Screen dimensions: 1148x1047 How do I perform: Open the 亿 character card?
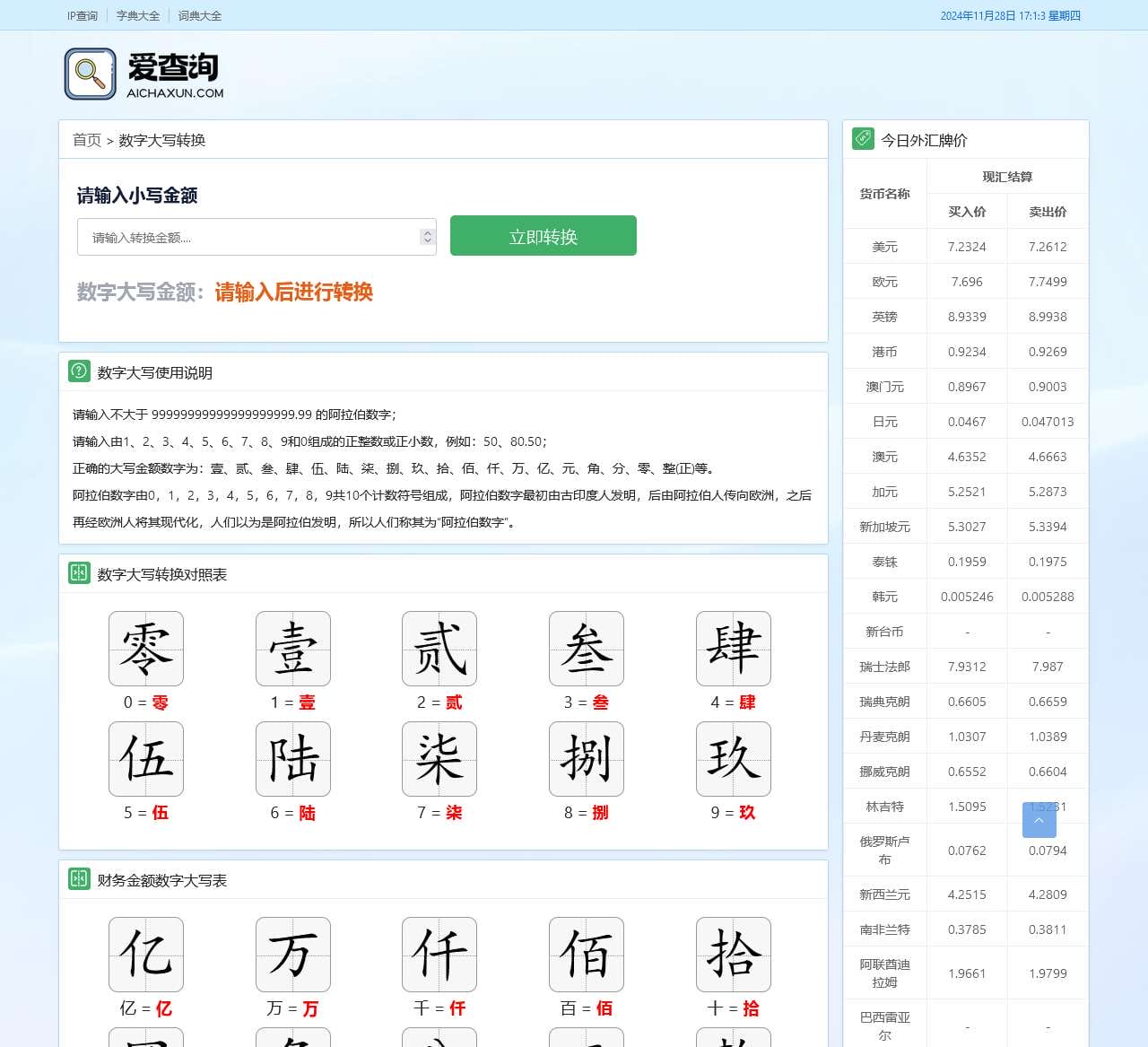click(x=146, y=955)
